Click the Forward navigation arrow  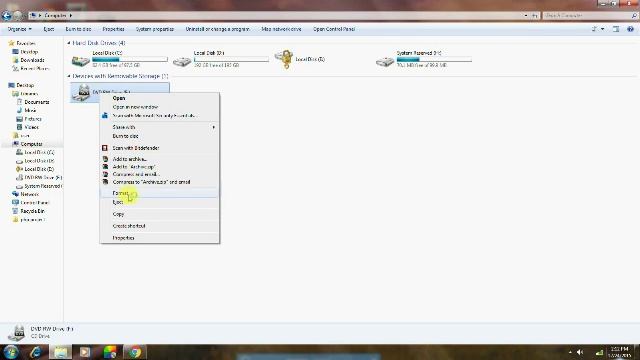click(x=18, y=16)
